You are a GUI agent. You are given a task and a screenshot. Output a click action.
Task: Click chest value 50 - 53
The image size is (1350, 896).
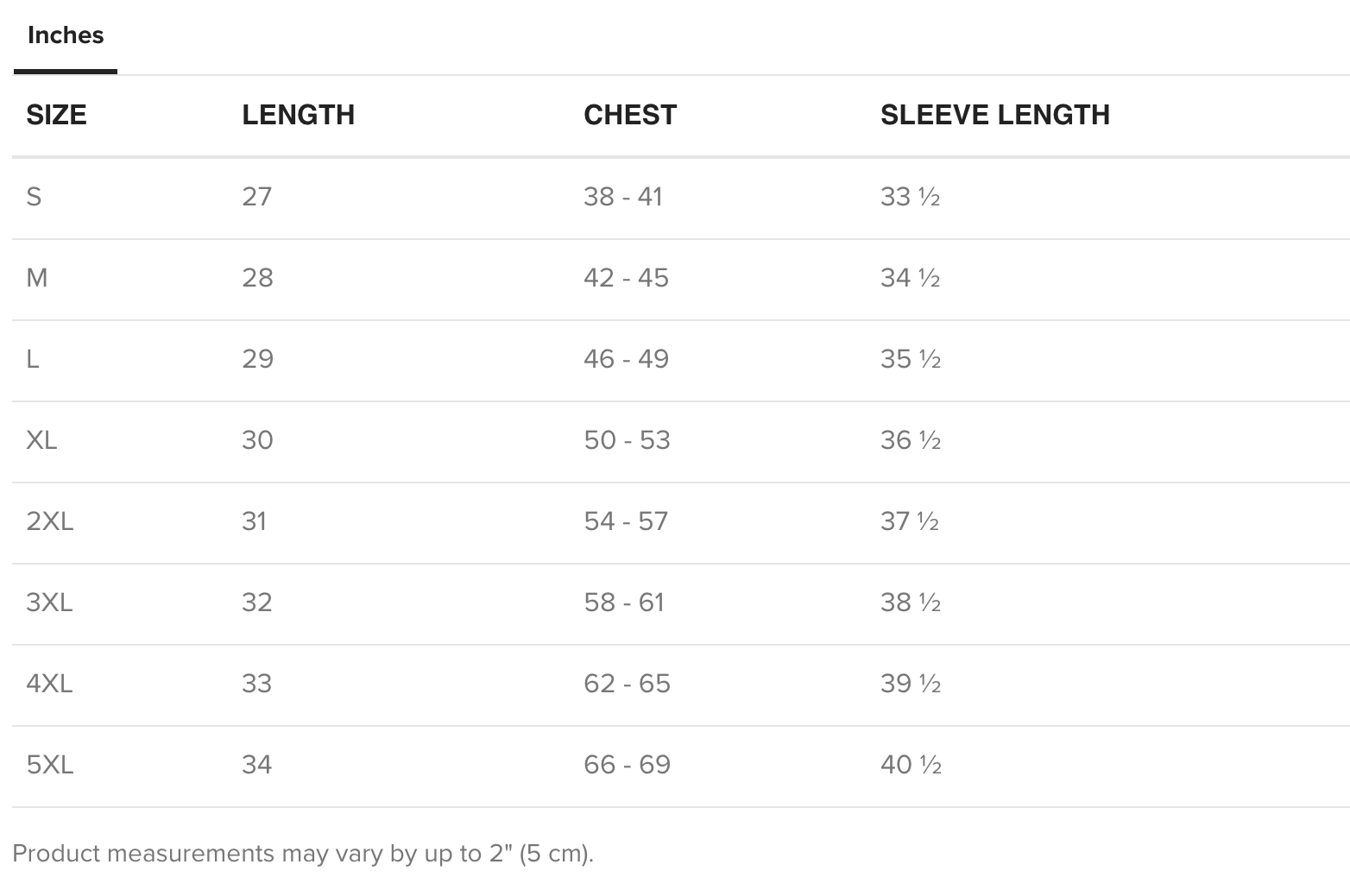(x=627, y=440)
